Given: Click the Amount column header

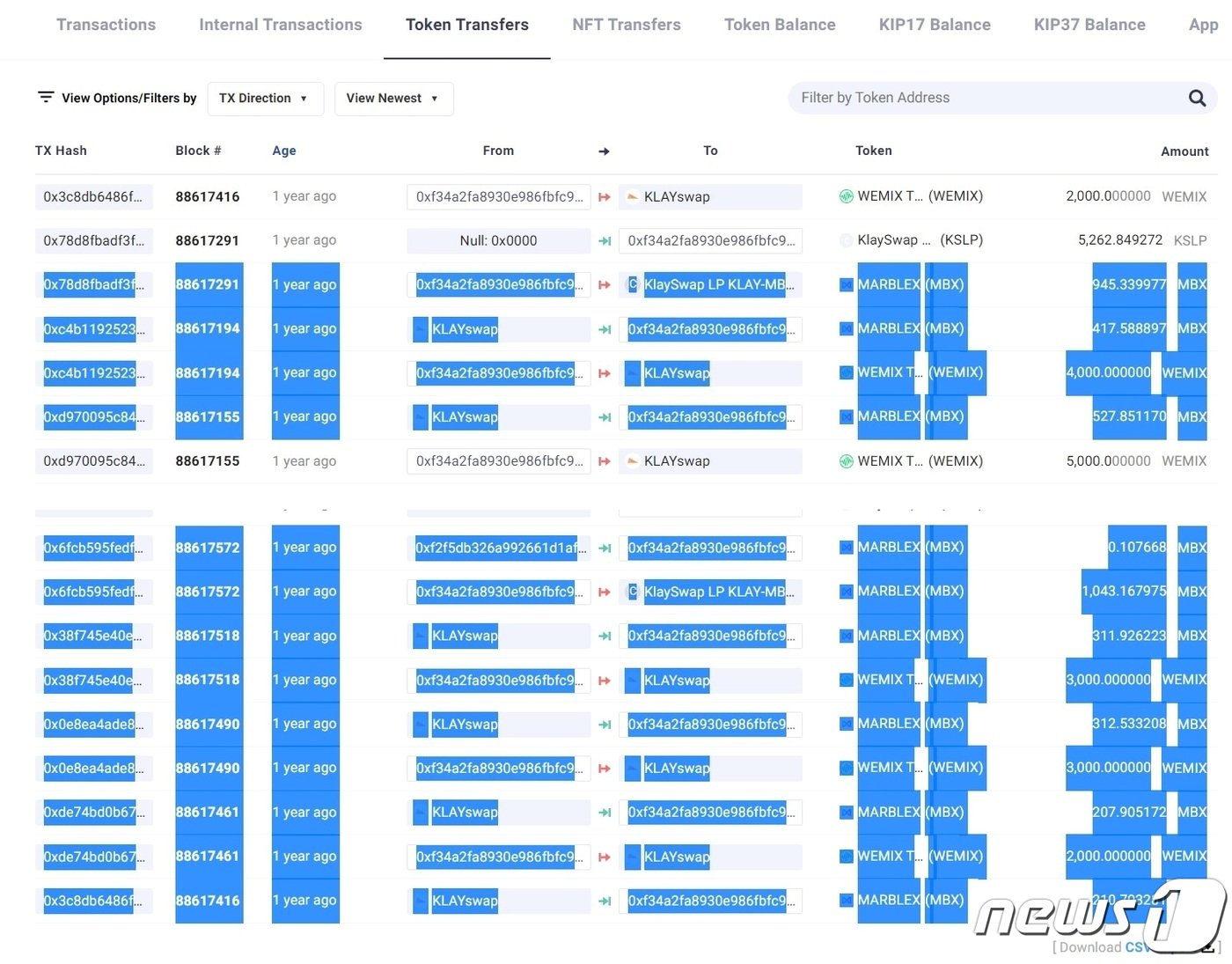Looking at the screenshot, I should pos(1184,151).
